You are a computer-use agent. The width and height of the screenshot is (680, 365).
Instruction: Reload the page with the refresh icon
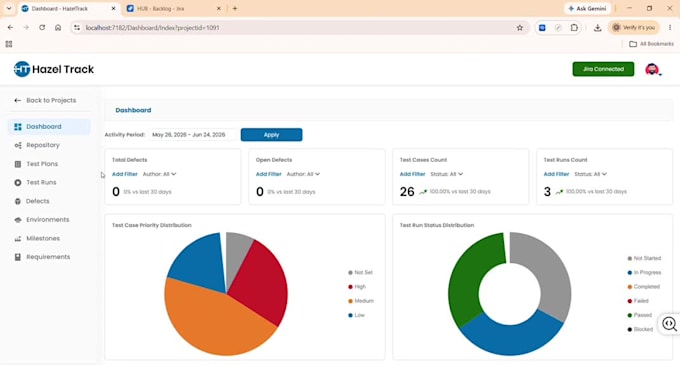(x=42, y=27)
